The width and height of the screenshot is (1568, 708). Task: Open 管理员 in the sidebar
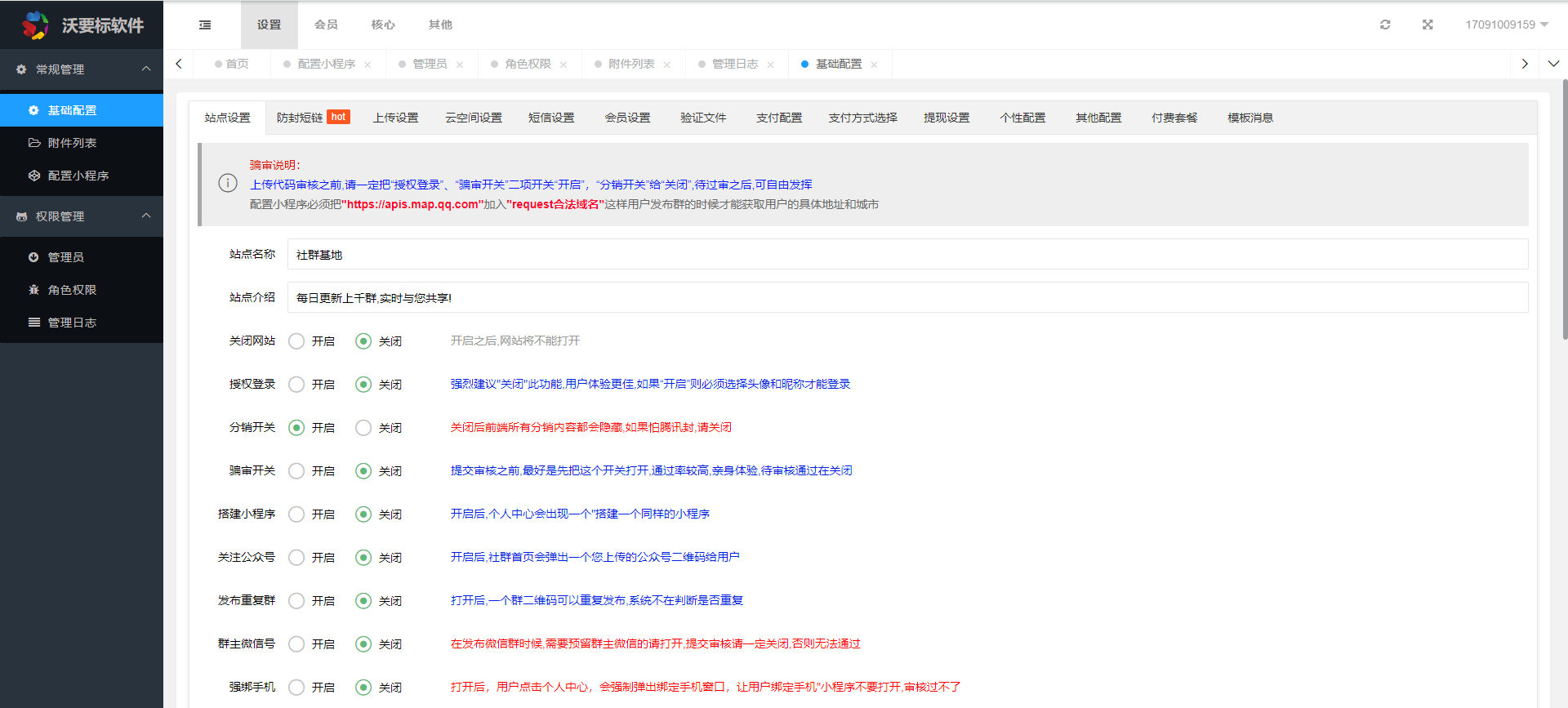pos(82,257)
